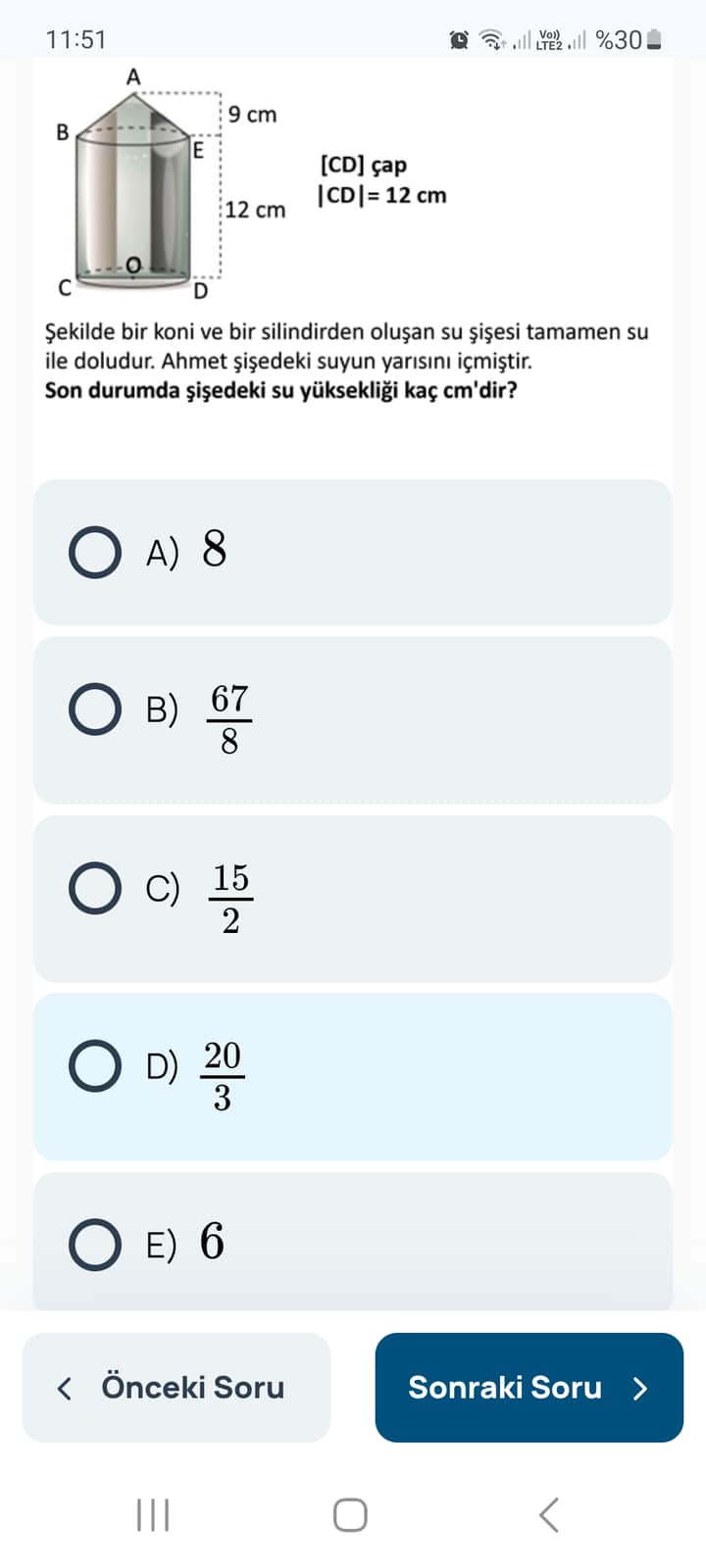706x1568 pixels.
Task: Tap the Android home button icon
Action: (350, 1515)
